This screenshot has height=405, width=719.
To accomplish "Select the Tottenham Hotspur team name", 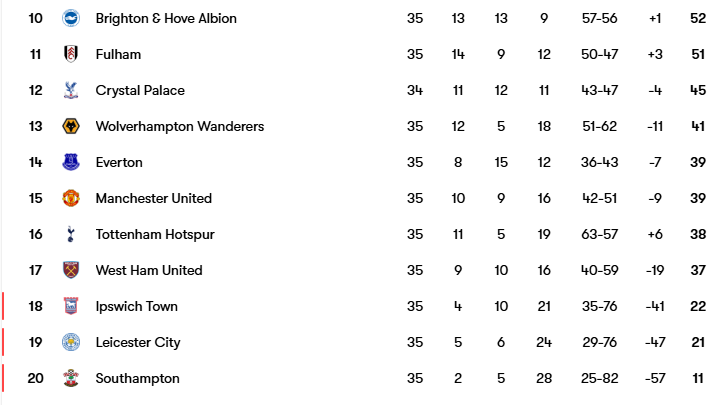I will click(155, 234).
